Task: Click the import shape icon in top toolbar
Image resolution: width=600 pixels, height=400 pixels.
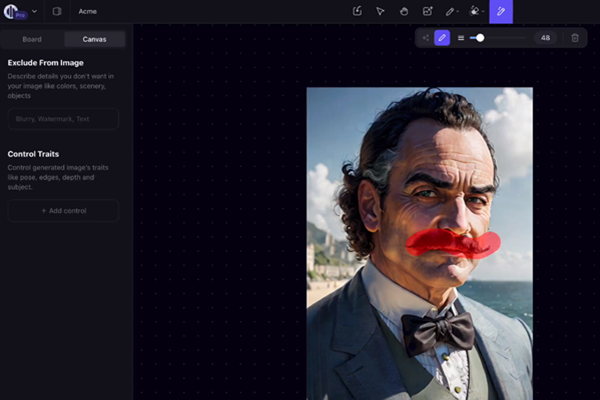Action: (357, 11)
